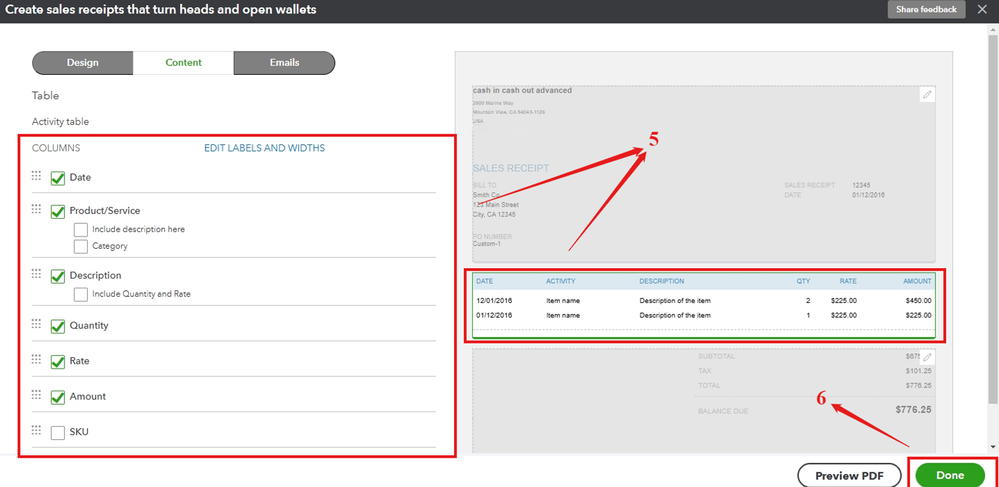Click the drag handle beside Quantity
The width and height of the screenshot is (999, 487).
[x=36, y=323]
